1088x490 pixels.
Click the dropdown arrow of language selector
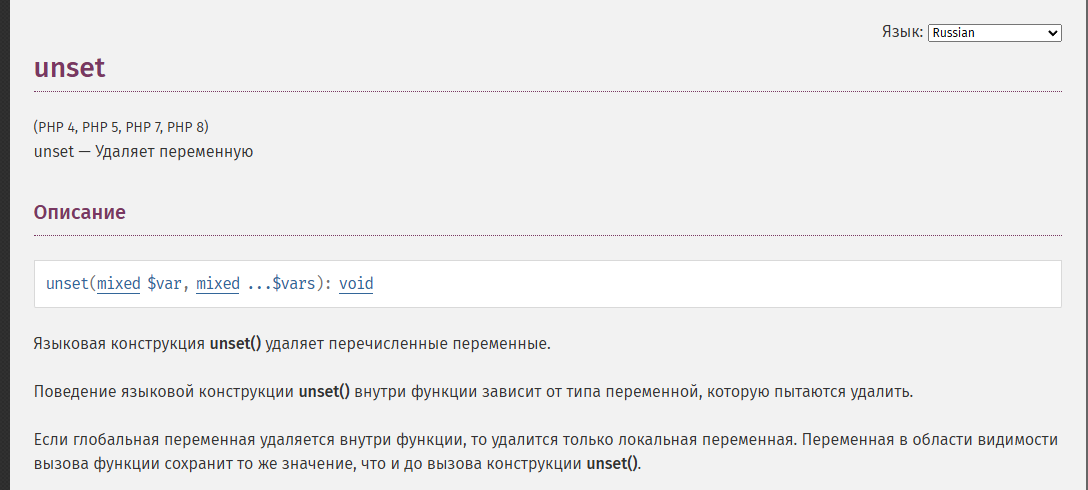[1052, 33]
